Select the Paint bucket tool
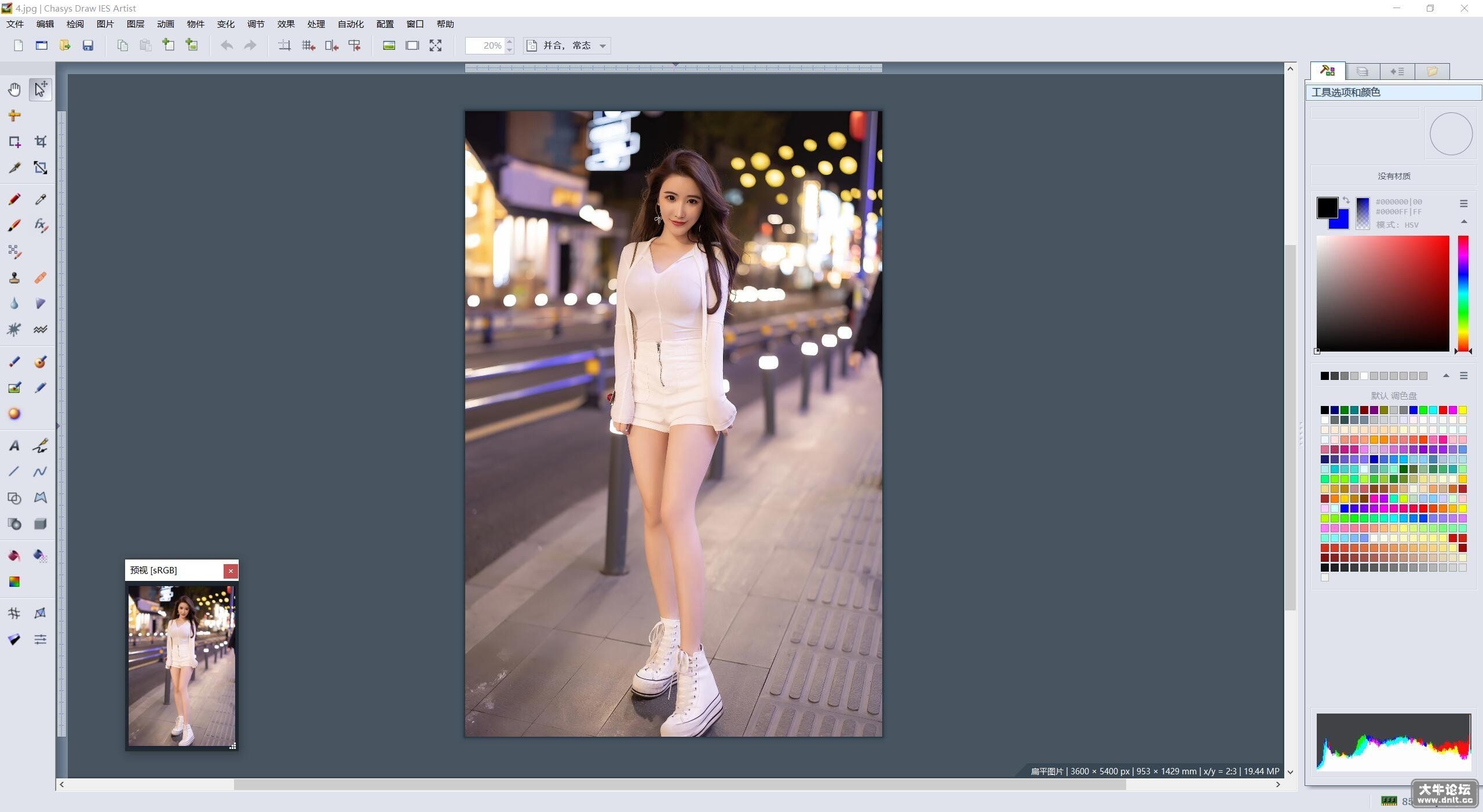The width and height of the screenshot is (1483, 812). [14, 555]
